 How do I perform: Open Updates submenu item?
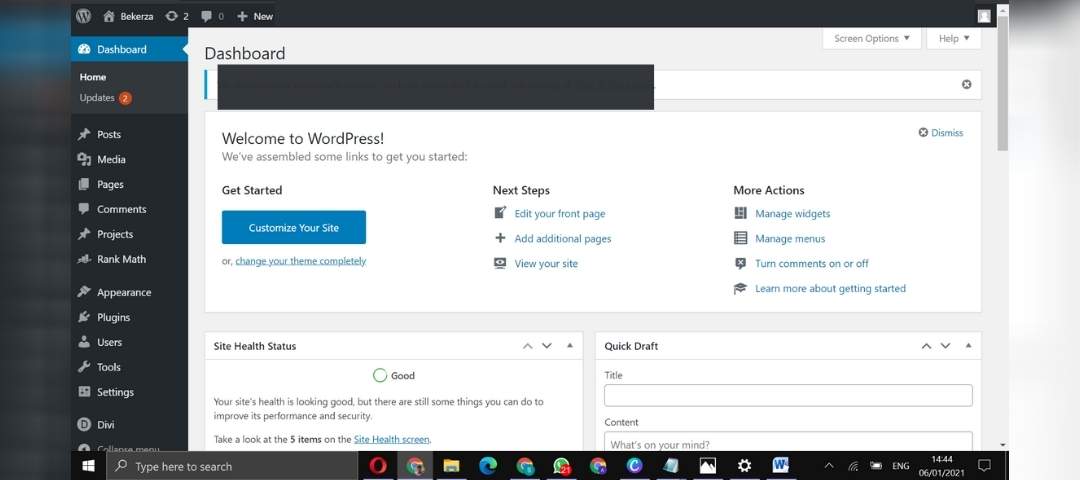[105, 98]
